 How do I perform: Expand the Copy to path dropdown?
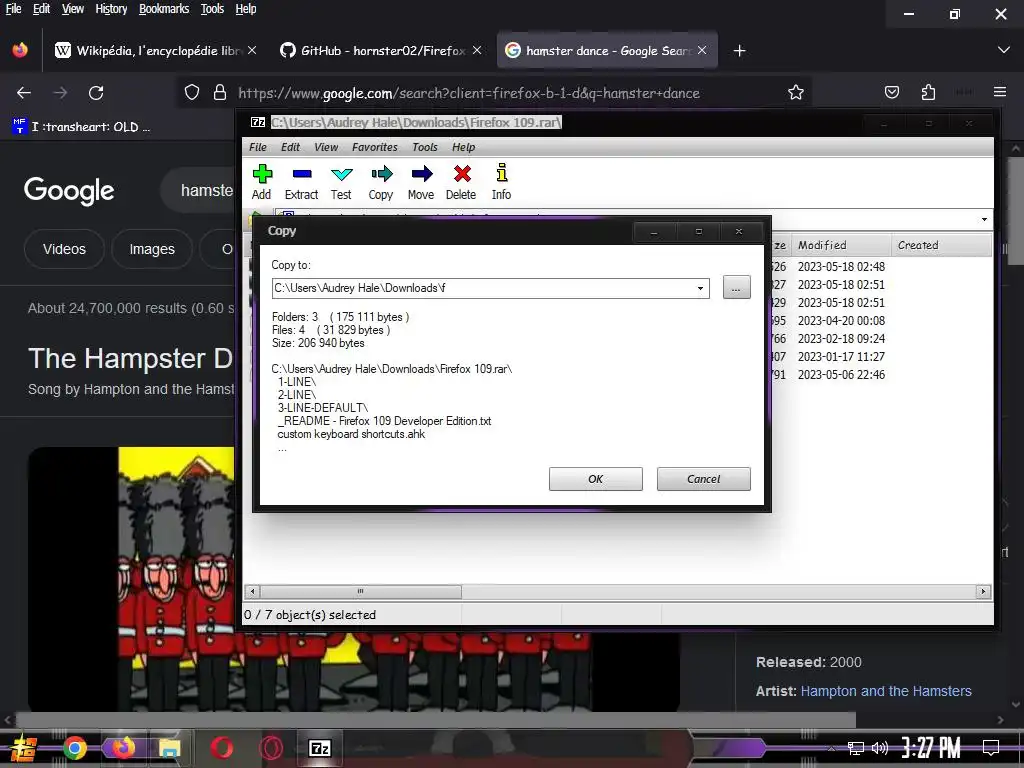coord(700,288)
